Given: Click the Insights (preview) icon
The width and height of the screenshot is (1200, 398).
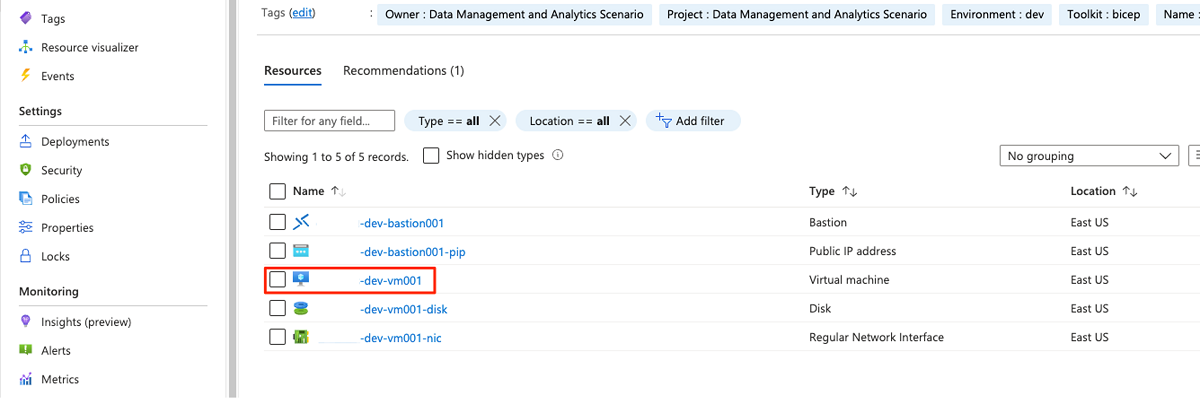Looking at the screenshot, I should tap(26, 322).
